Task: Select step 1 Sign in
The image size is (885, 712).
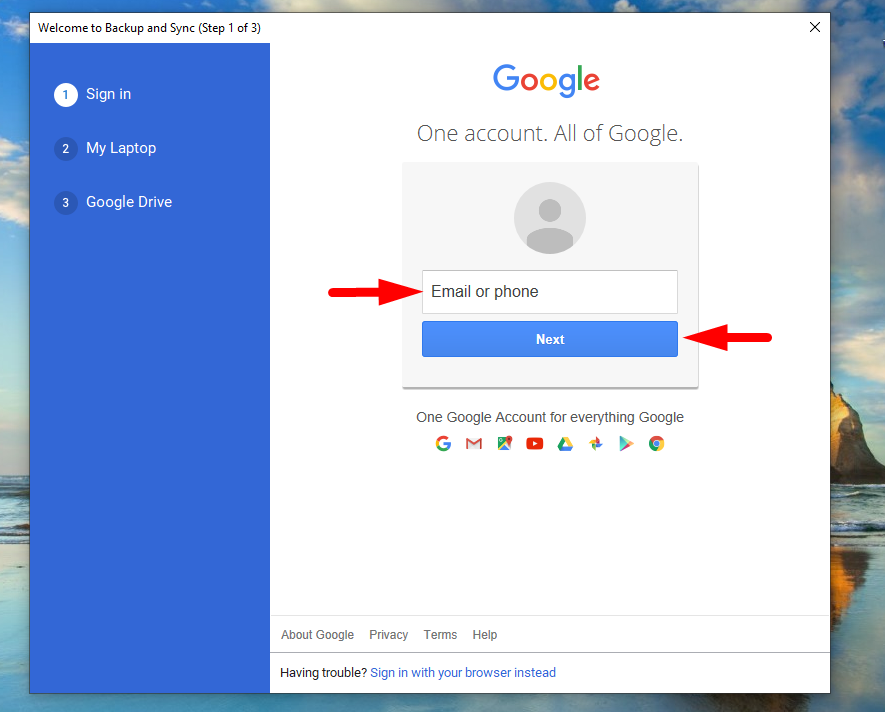Action: point(93,94)
